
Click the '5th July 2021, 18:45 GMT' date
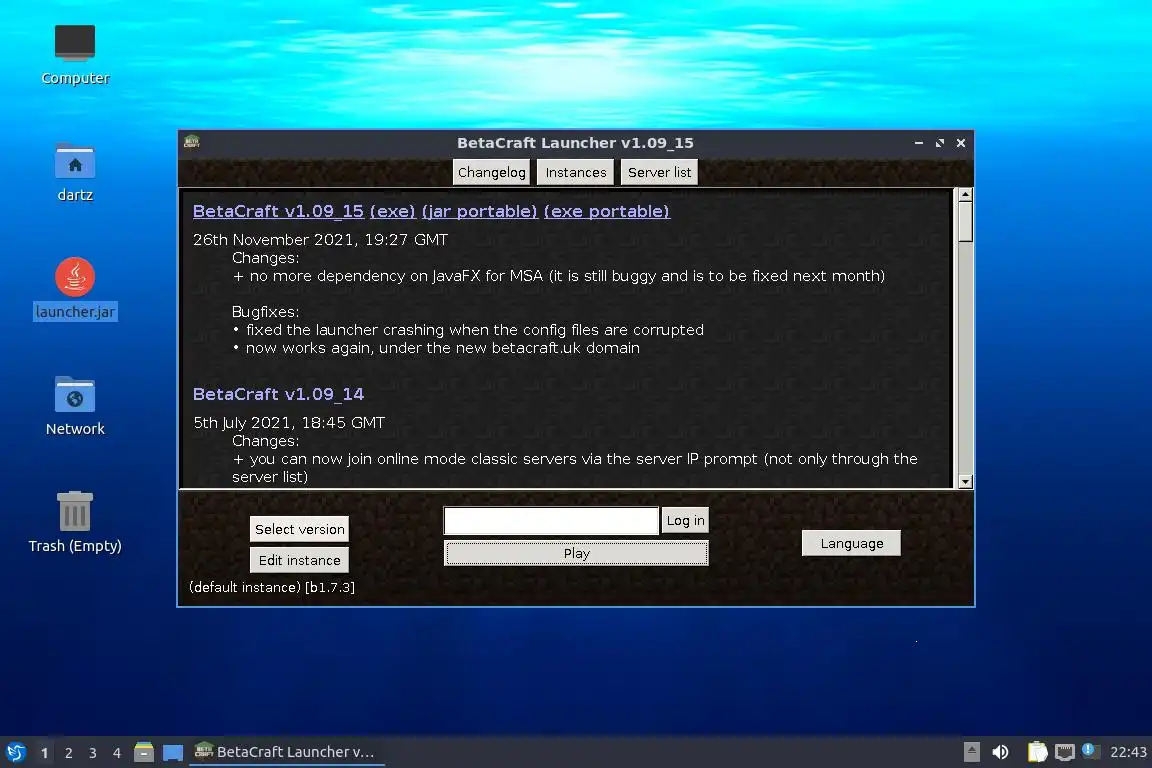(x=289, y=423)
